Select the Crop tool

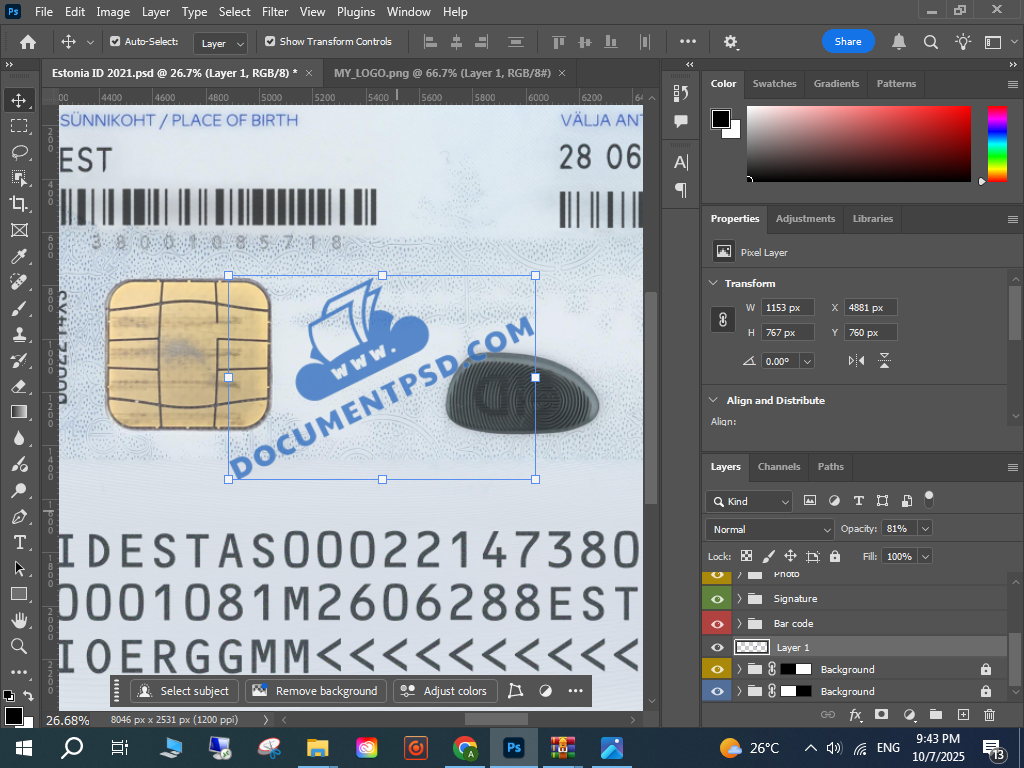19,204
